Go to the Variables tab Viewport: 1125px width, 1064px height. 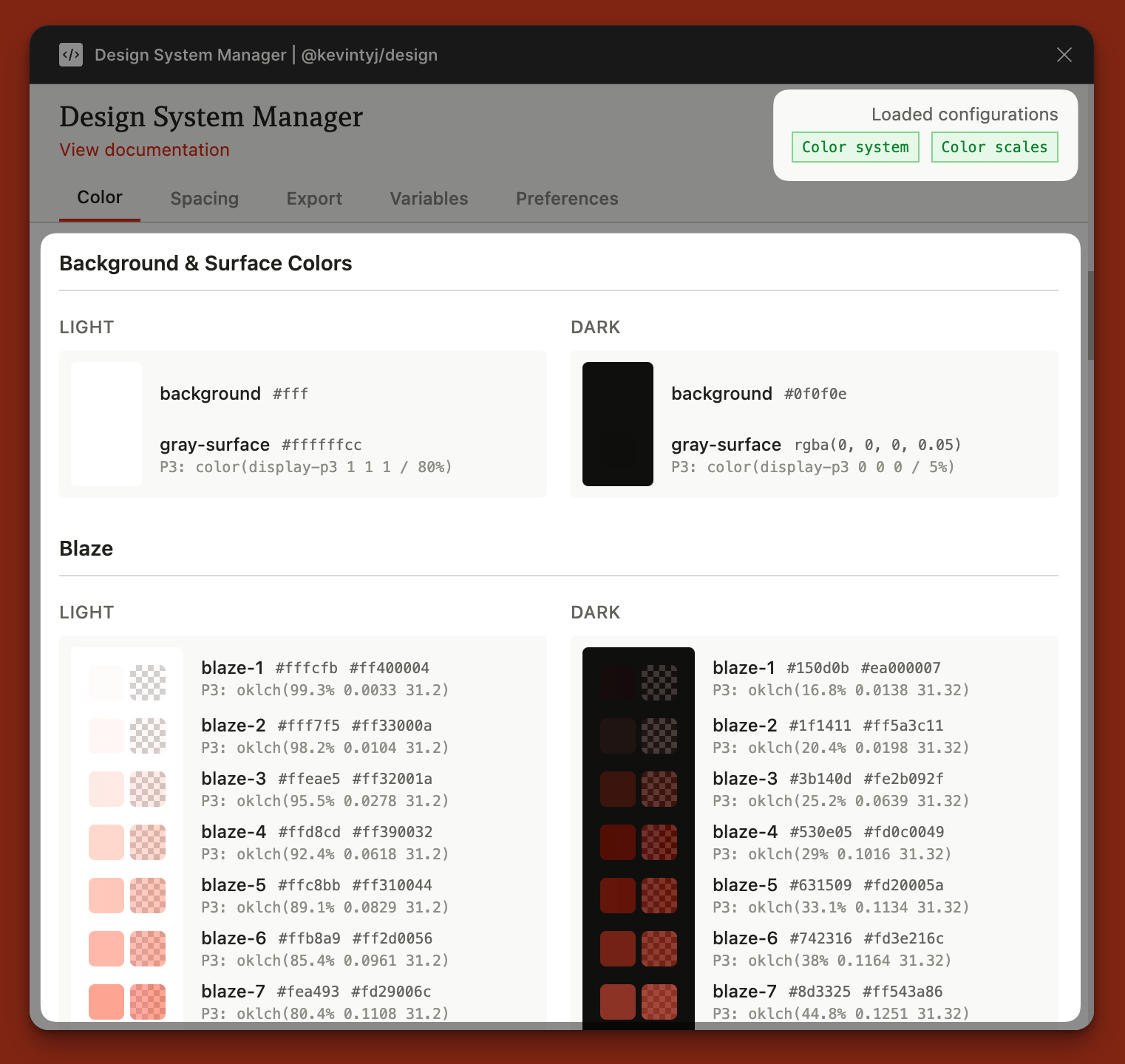coord(429,199)
